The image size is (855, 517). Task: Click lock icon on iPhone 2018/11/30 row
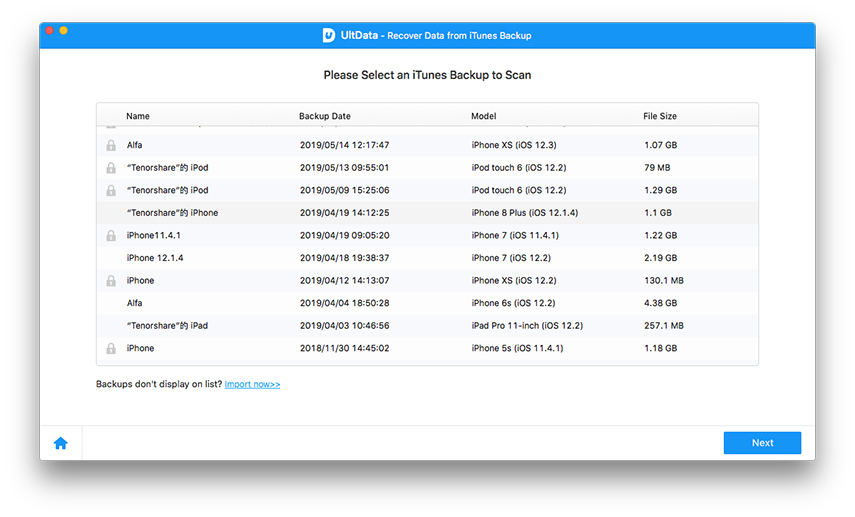pos(111,348)
